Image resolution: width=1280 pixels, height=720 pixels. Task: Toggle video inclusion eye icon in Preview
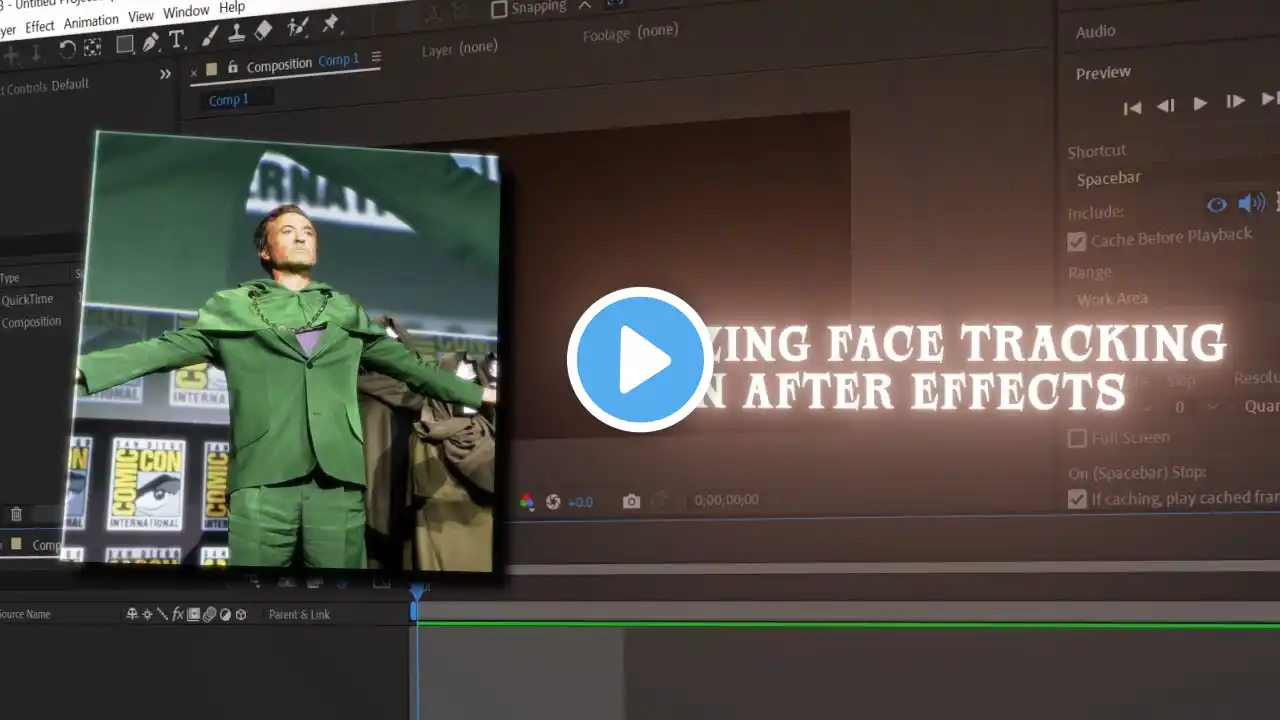(x=1216, y=205)
